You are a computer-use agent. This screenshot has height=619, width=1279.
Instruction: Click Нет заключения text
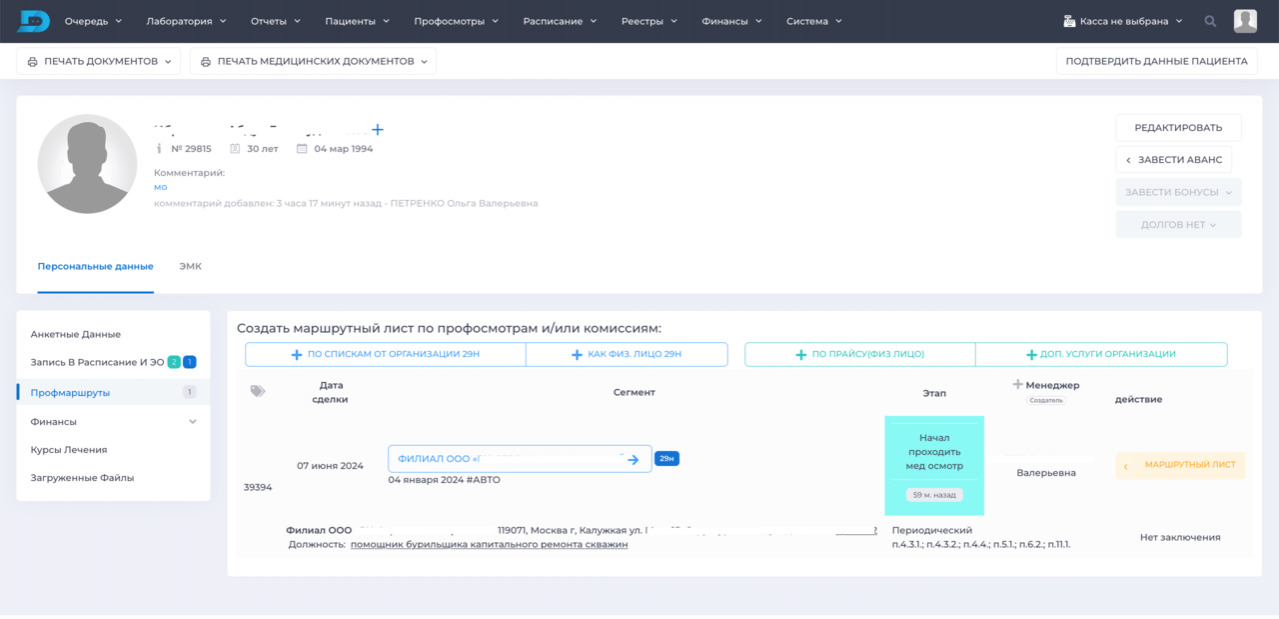click(x=1180, y=538)
